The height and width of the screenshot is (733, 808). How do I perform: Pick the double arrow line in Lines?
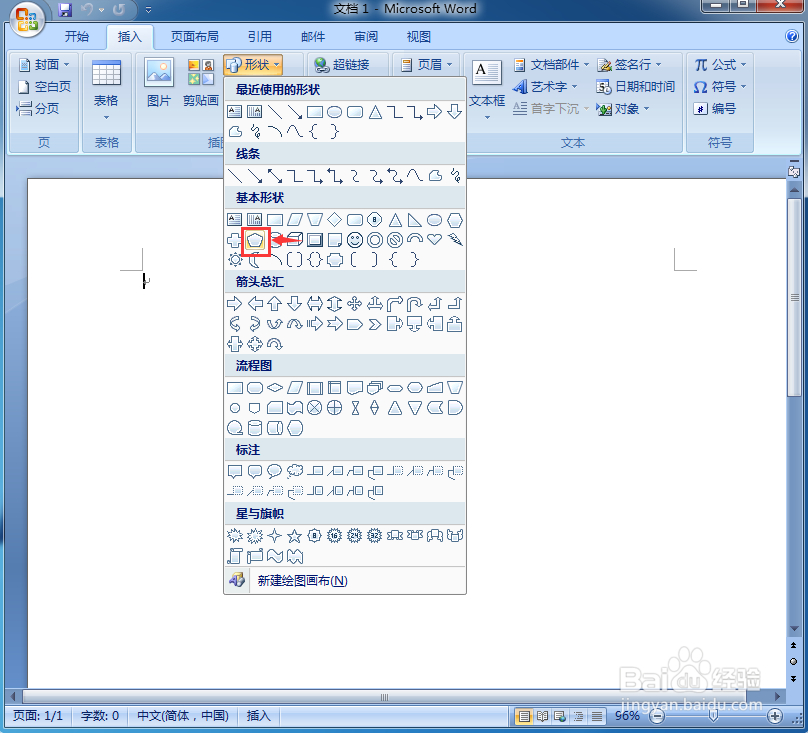click(x=275, y=176)
